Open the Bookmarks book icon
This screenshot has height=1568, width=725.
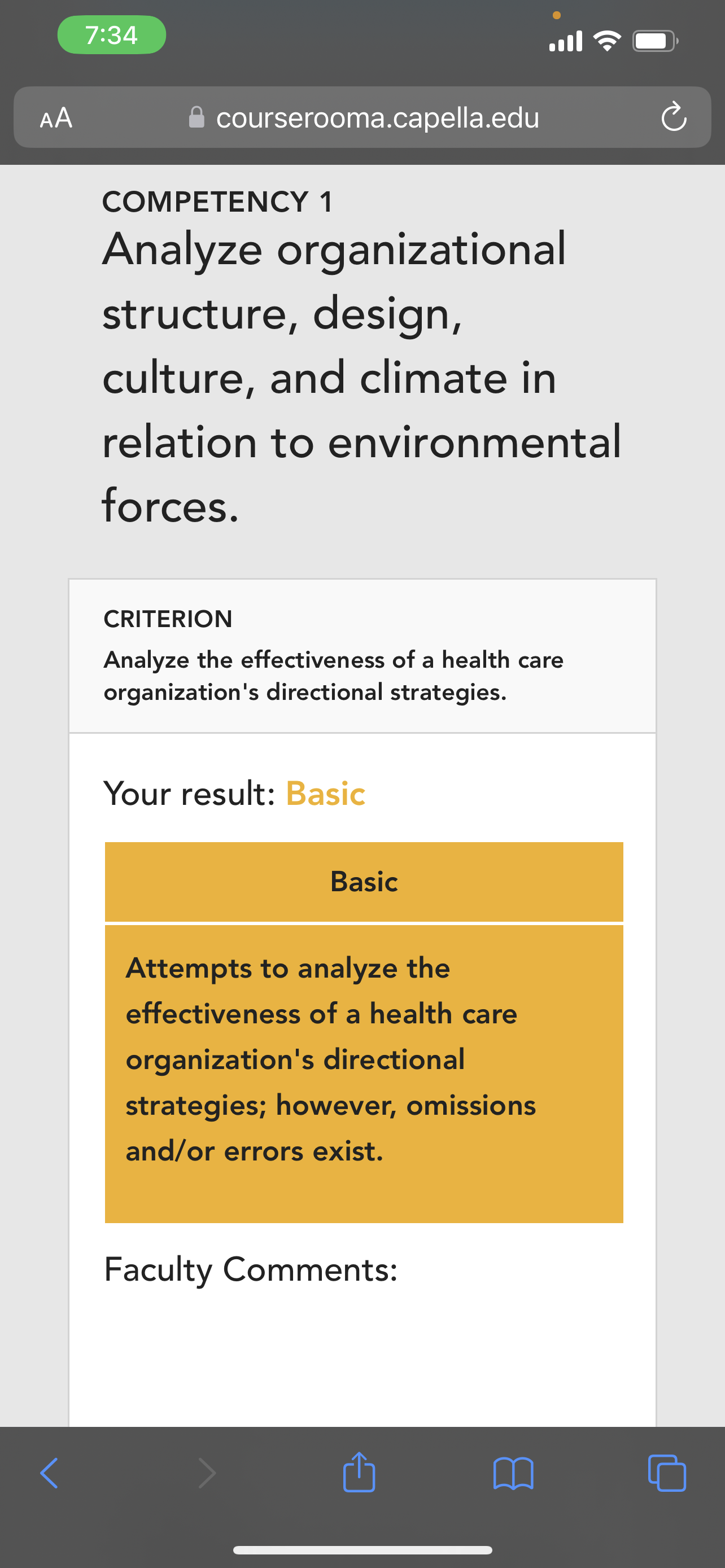pyautogui.click(x=513, y=1473)
